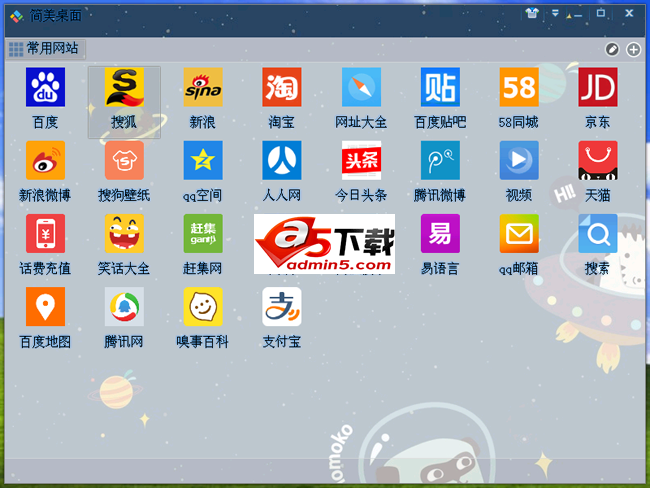Image resolution: width=650 pixels, height=488 pixels.
Task: Launch the 糗事百科 smiley icon
Action: pos(203,306)
